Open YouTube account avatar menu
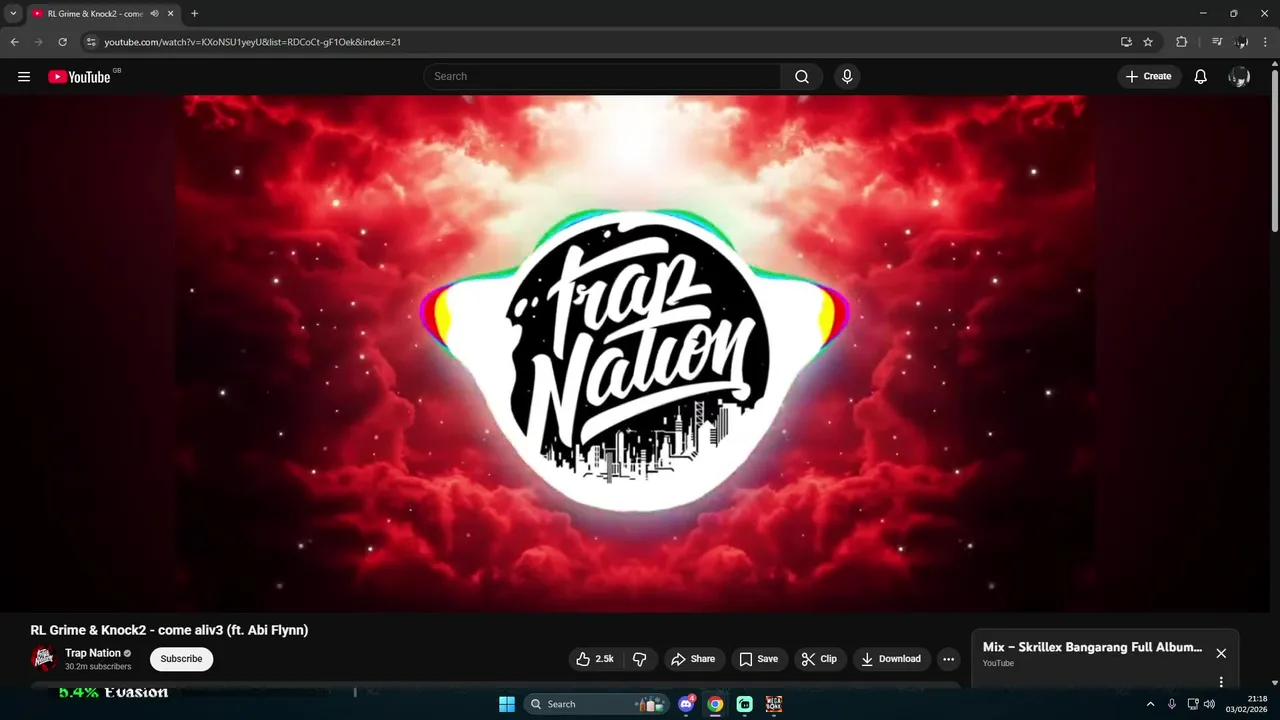This screenshot has height=720, width=1280. (x=1239, y=76)
